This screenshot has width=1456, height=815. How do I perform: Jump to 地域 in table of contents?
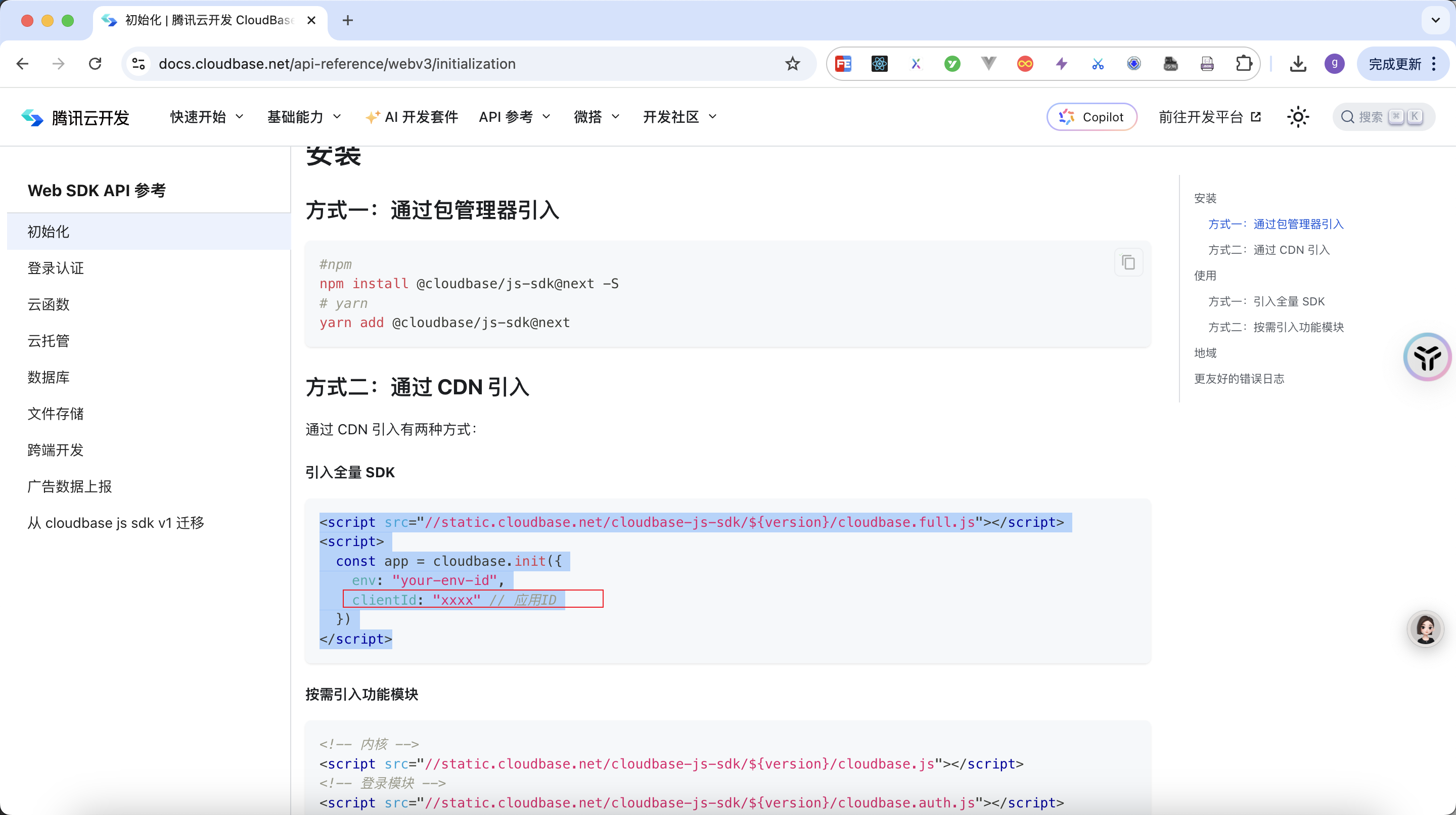coord(1205,353)
